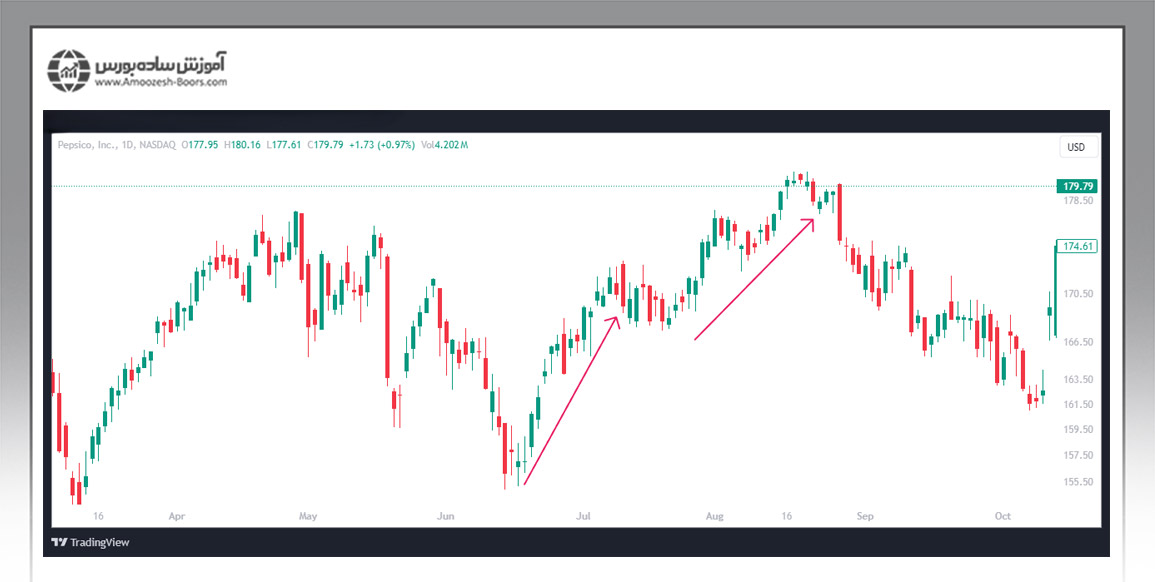Click the 179.79 current price label
This screenshot has height=582, width=1155.
[x=1078, y=186]
